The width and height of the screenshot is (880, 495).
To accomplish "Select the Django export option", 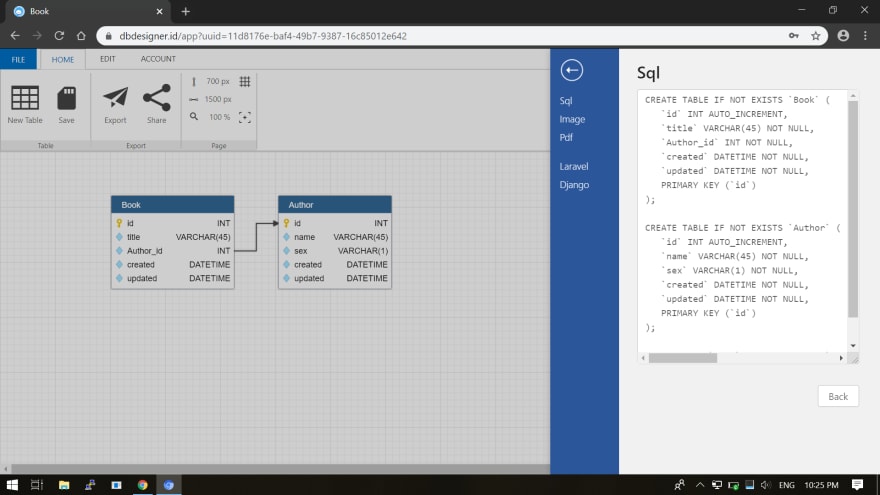I will (x=574, y=185).
